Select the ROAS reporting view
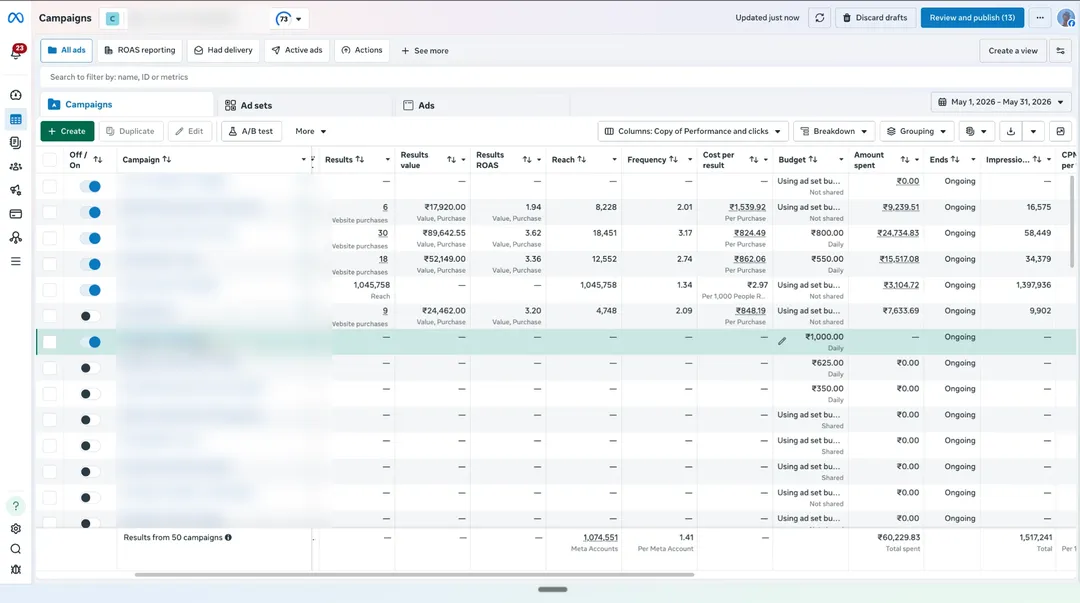The height and width of the screenshot is (603, 1080). [x=140, y=50]
